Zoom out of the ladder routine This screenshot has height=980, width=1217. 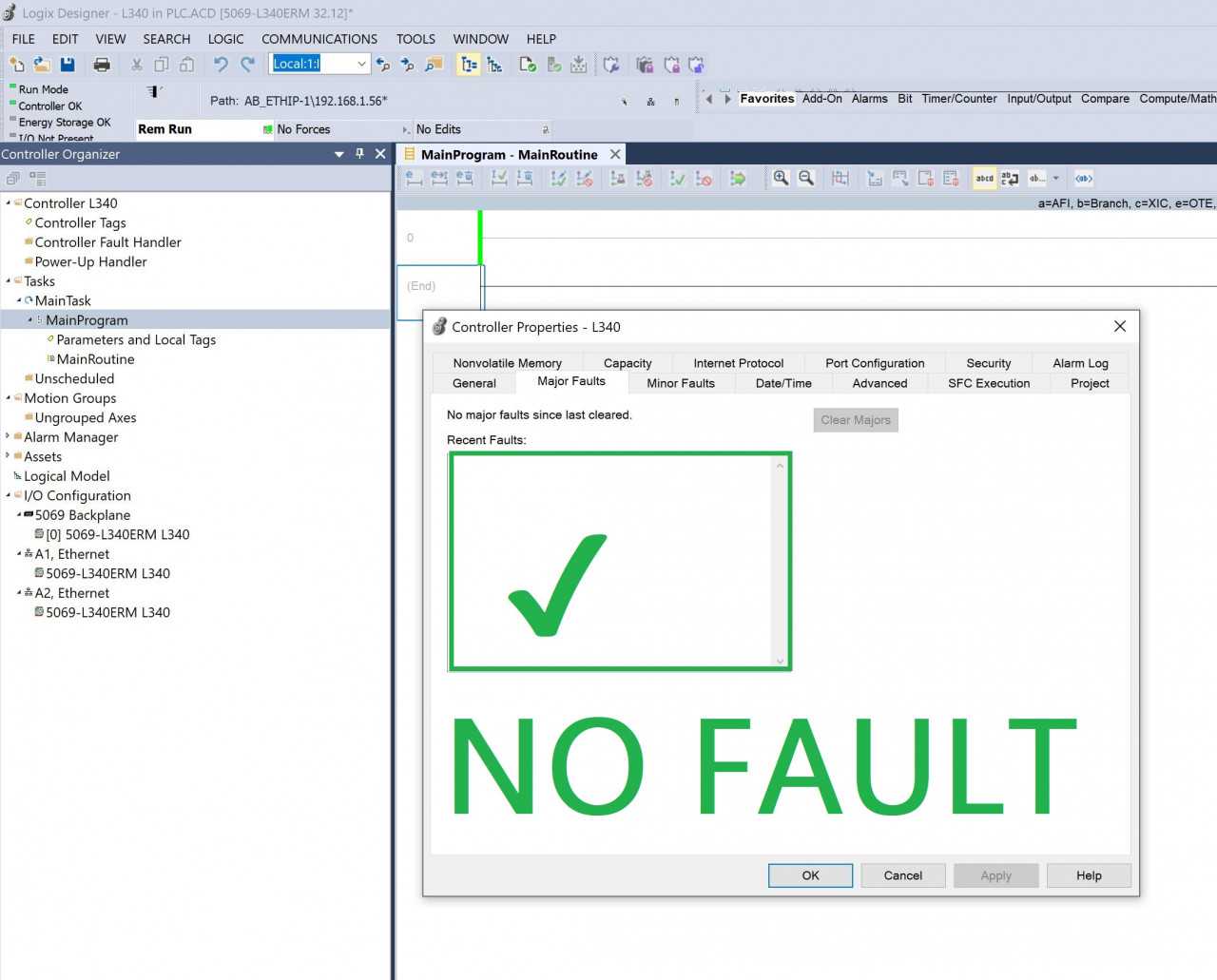coord(806,178)
